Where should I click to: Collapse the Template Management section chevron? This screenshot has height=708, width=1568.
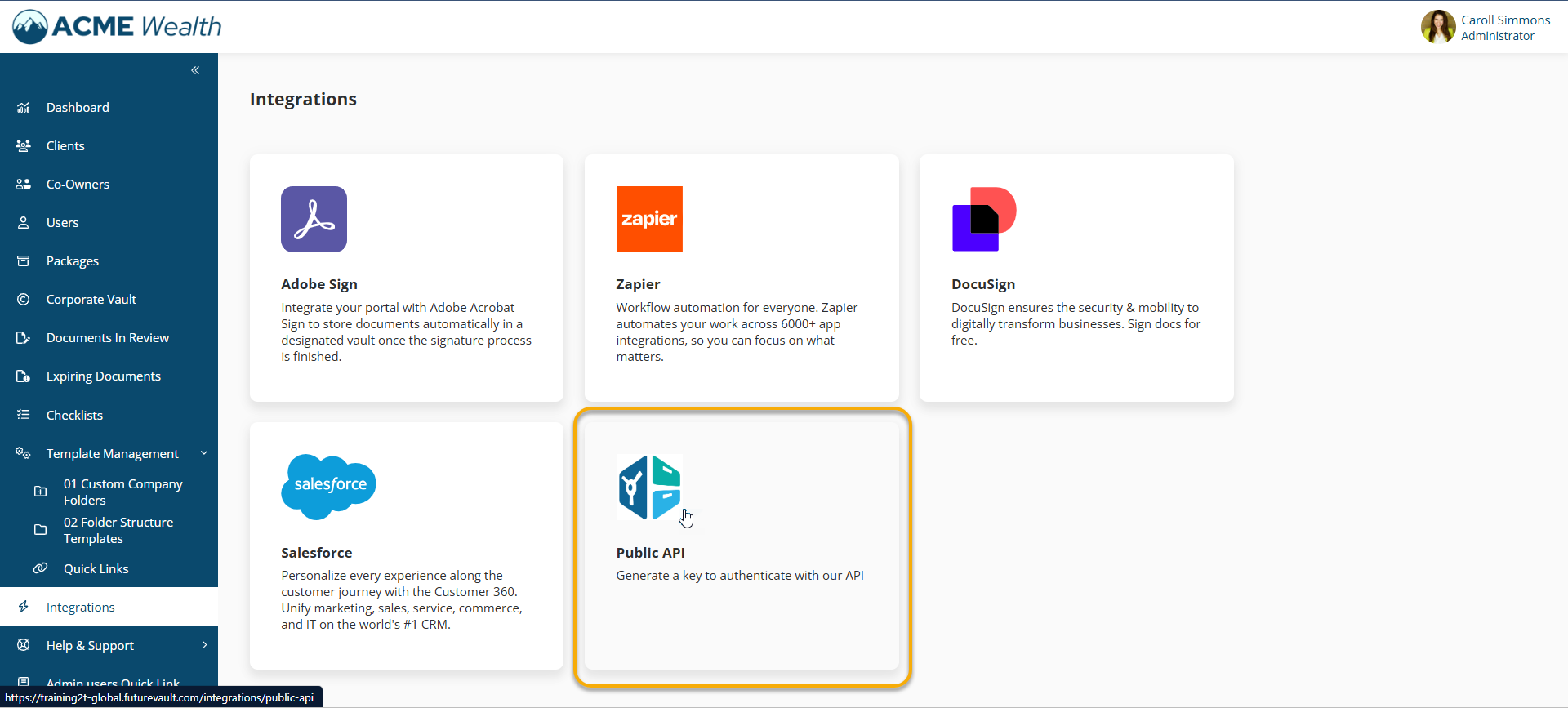tap(204, 453)
